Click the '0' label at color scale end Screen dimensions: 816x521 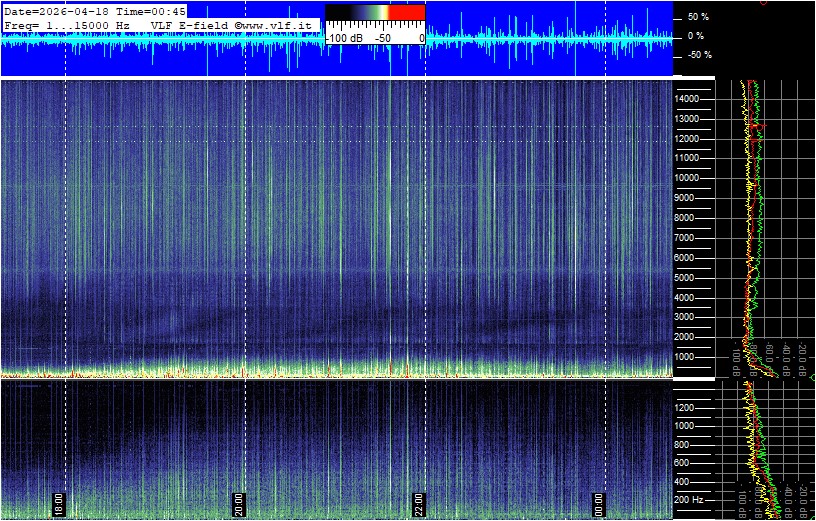[x=422, y=39]
